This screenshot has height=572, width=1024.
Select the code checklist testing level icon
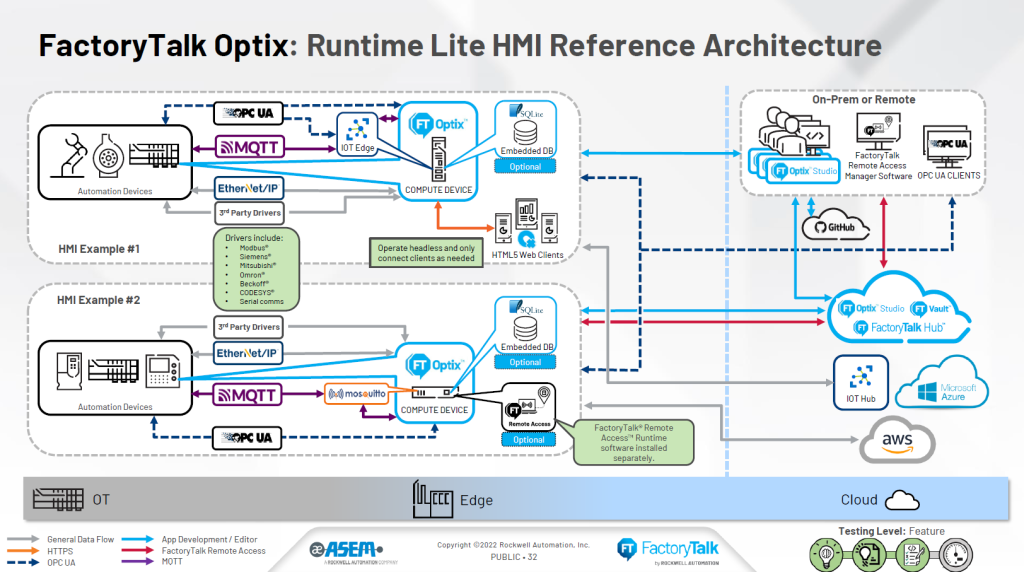pos(912,555)
